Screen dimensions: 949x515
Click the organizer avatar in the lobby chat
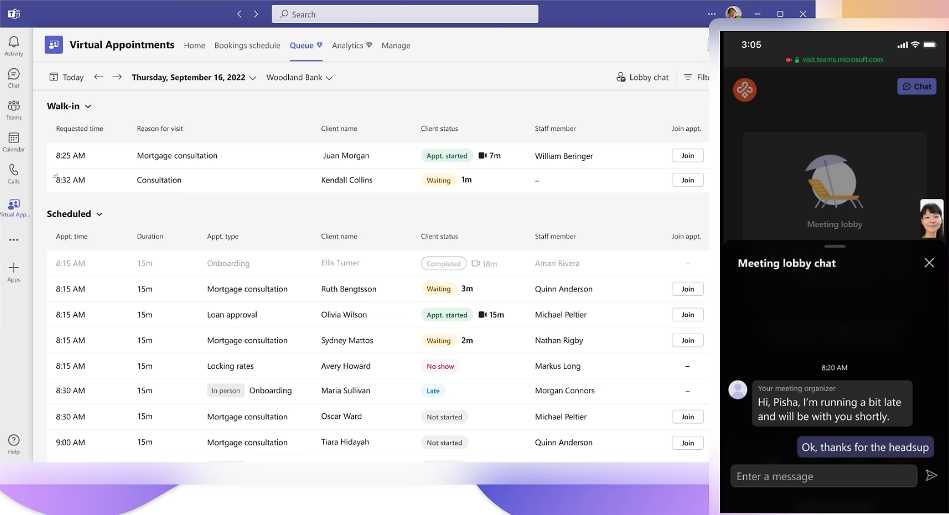[x=738, y=389]
